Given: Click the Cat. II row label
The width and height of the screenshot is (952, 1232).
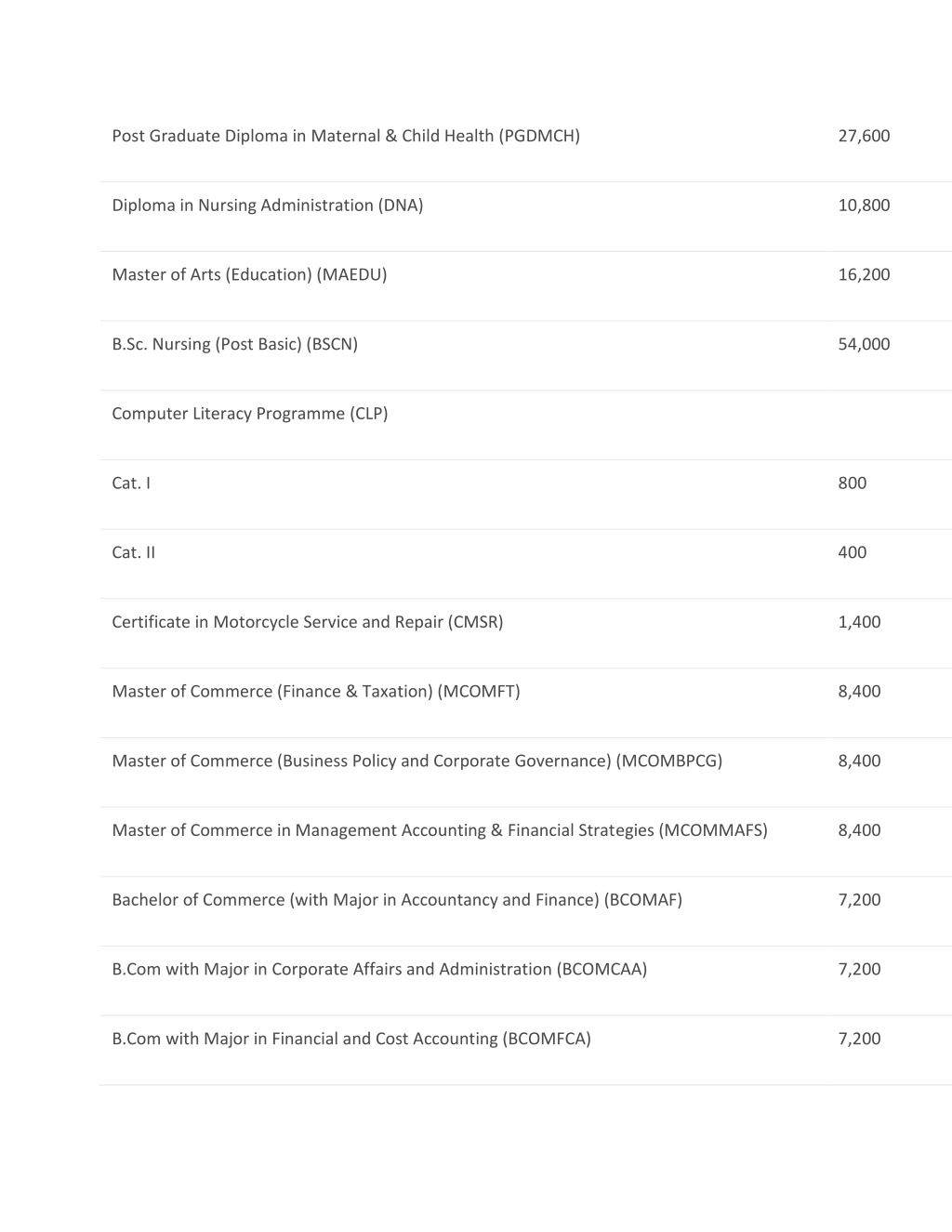Looking at the screenshot, I should 134,552.
